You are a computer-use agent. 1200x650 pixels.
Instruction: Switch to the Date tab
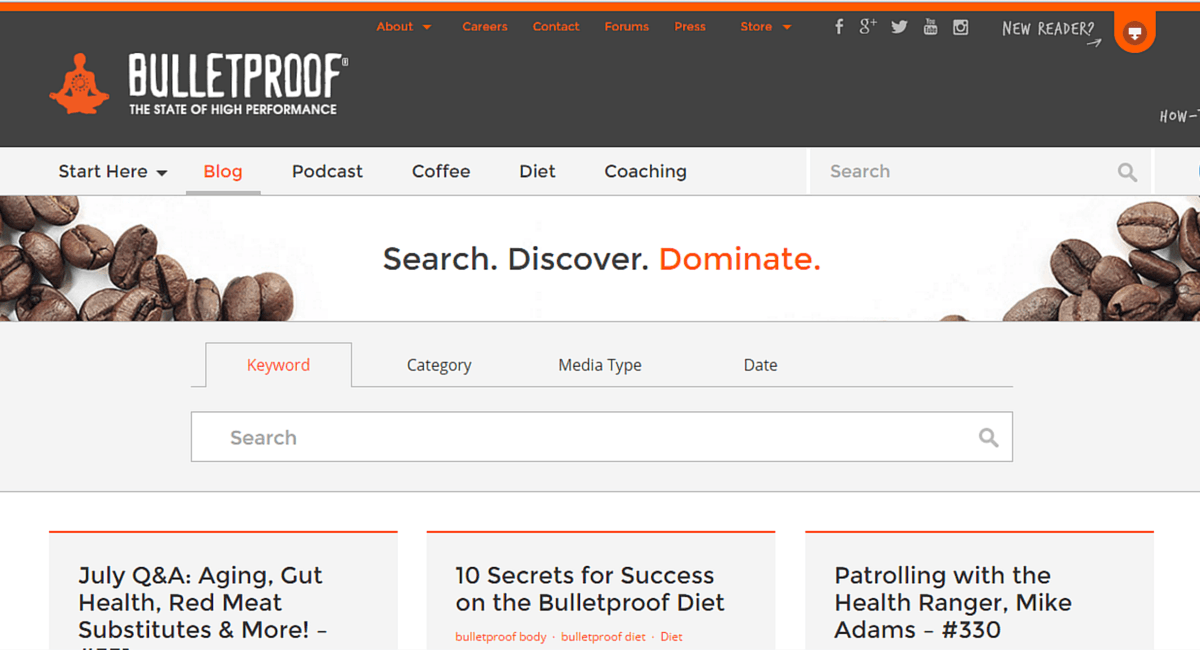(760, 365)
